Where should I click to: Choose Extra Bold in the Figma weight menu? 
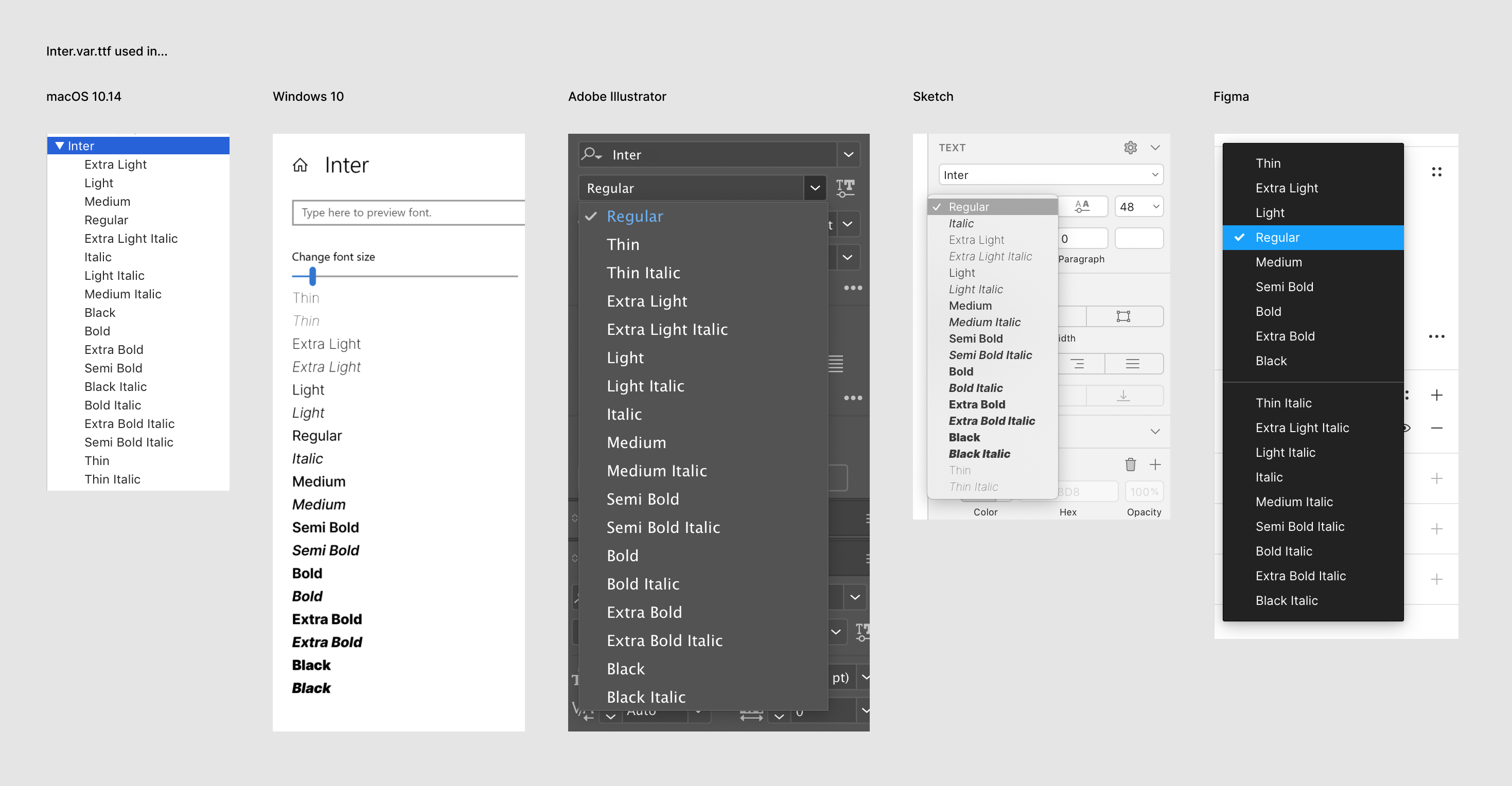[x=1284, y=336]
